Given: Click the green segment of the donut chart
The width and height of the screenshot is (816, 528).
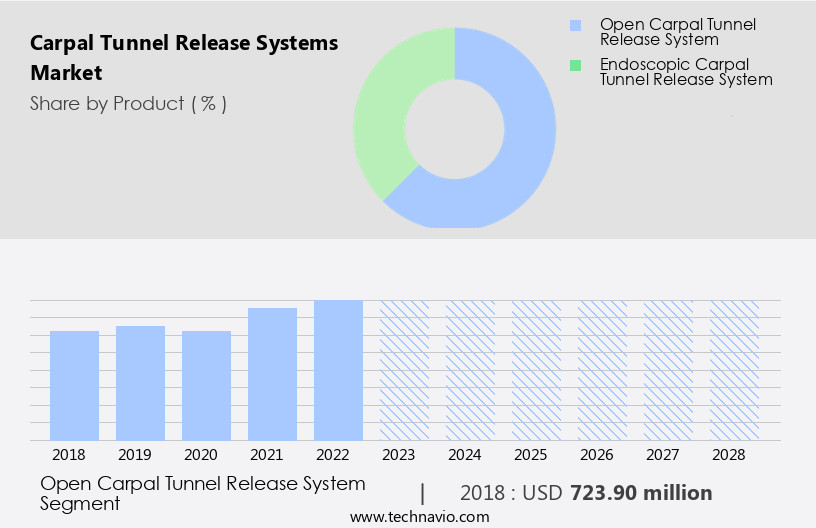Looking at the screenshot, I should (384, 110).
